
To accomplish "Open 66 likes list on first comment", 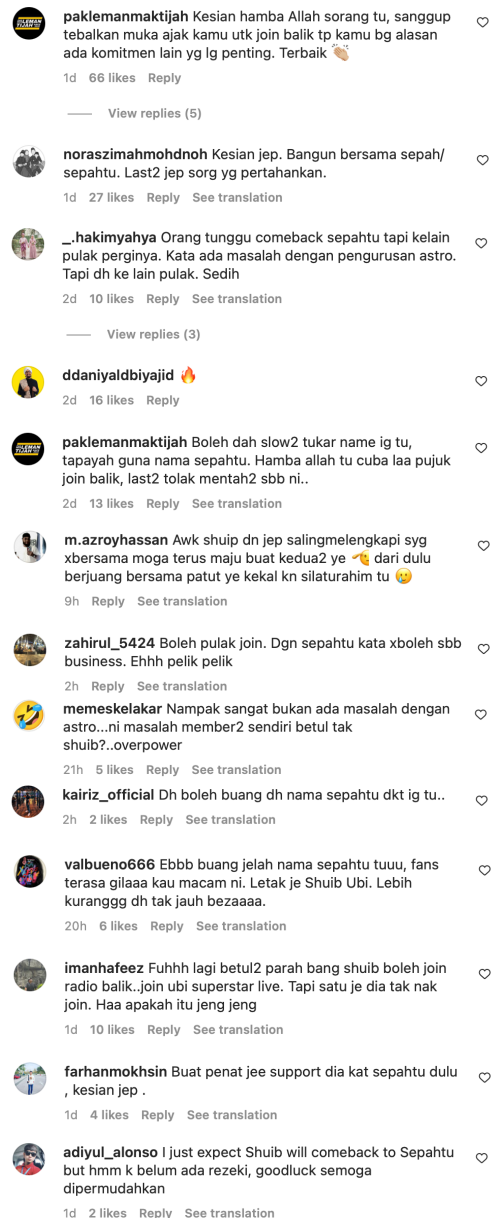I will click(x=111, y=78).
